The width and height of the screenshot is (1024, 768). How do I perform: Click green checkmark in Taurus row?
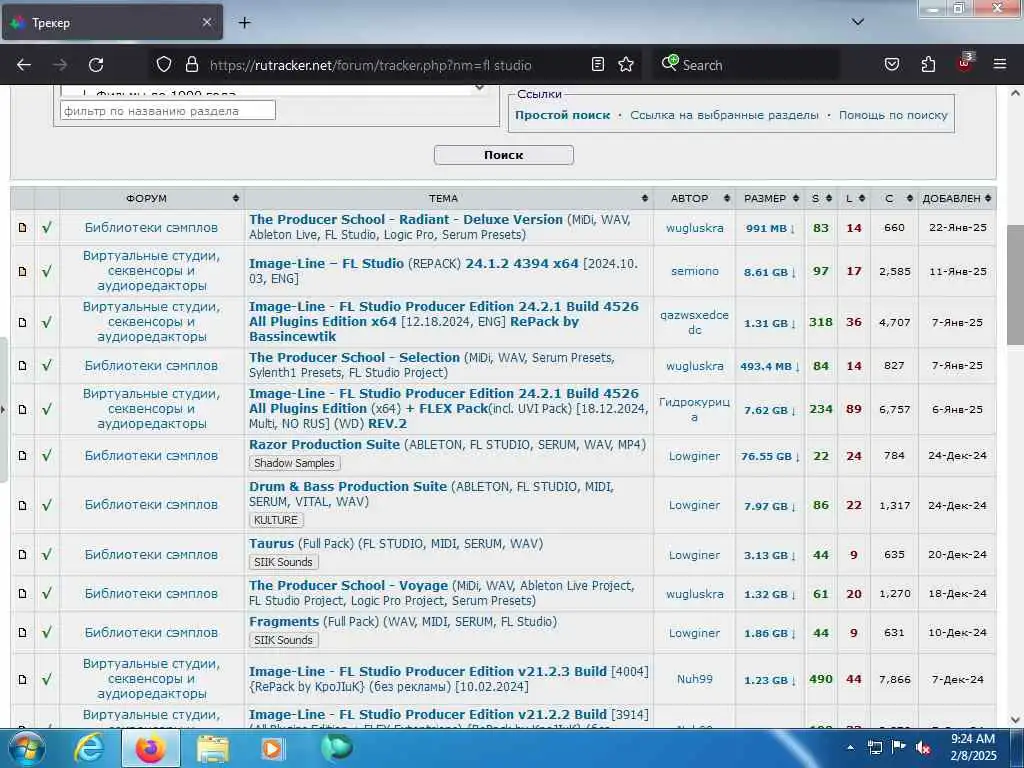(46, 554)
